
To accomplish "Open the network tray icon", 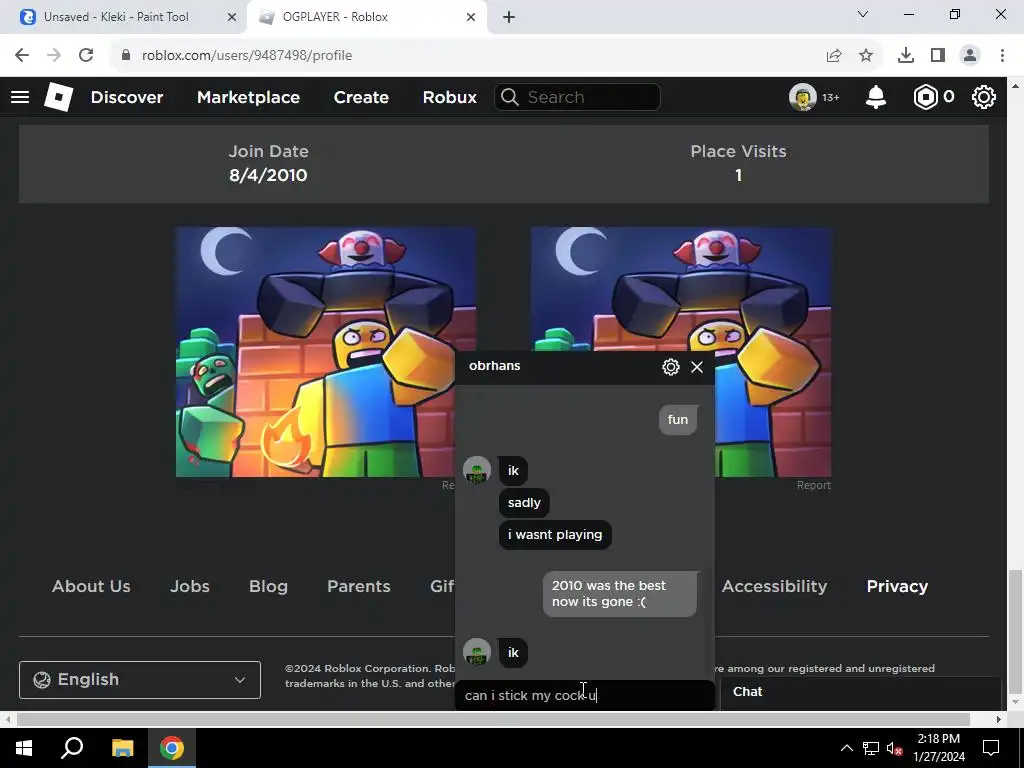I will tap(871, 748).
